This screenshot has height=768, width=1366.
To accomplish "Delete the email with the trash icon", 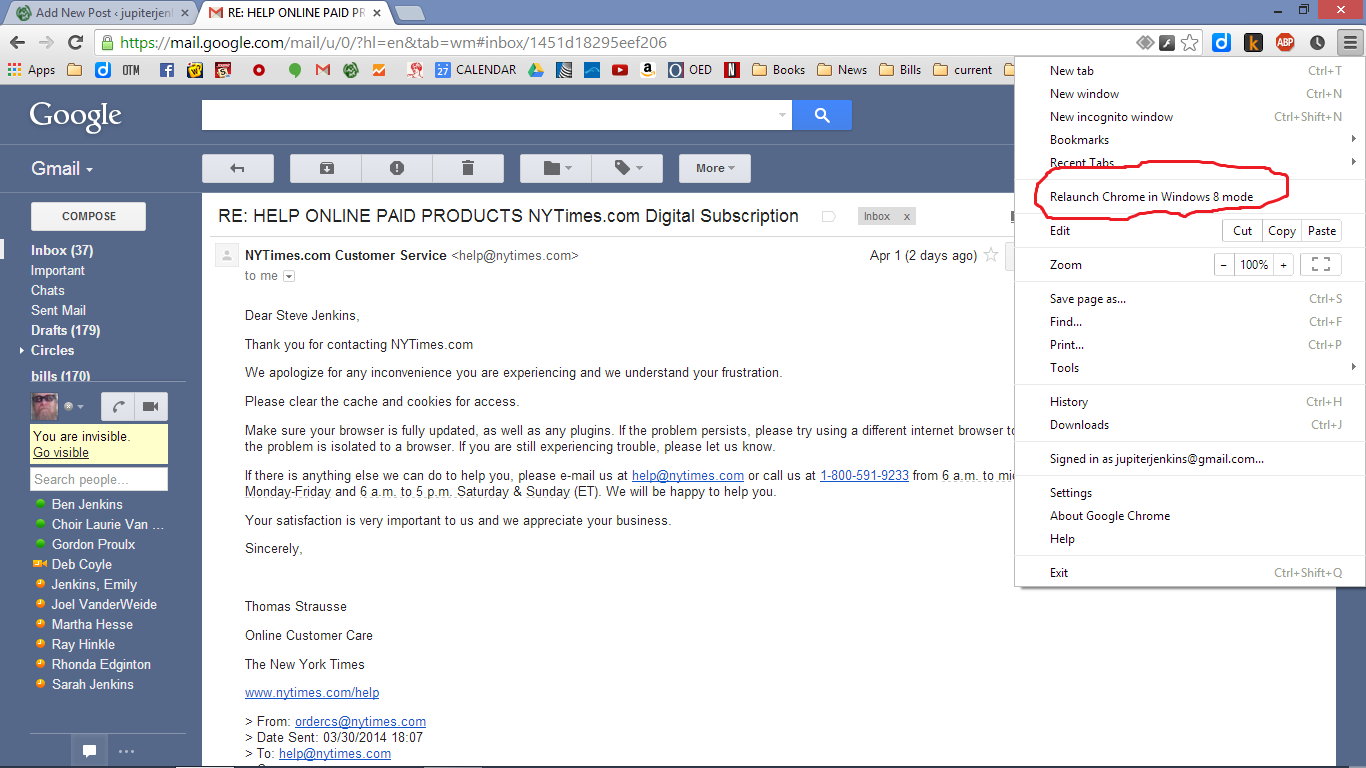I will [x=468, y=168].
